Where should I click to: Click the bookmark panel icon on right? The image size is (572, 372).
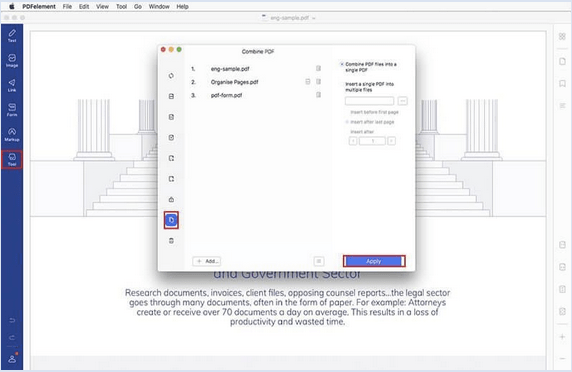pyautogui.click(x=562, y=84)
